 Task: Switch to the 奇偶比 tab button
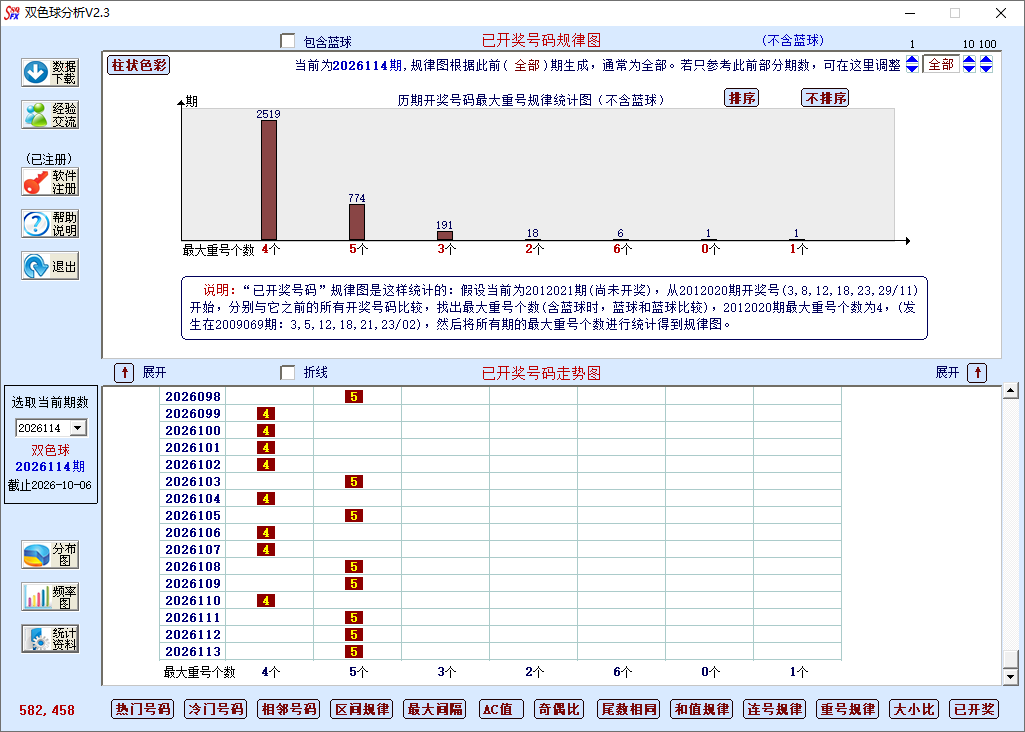[560, 709]
